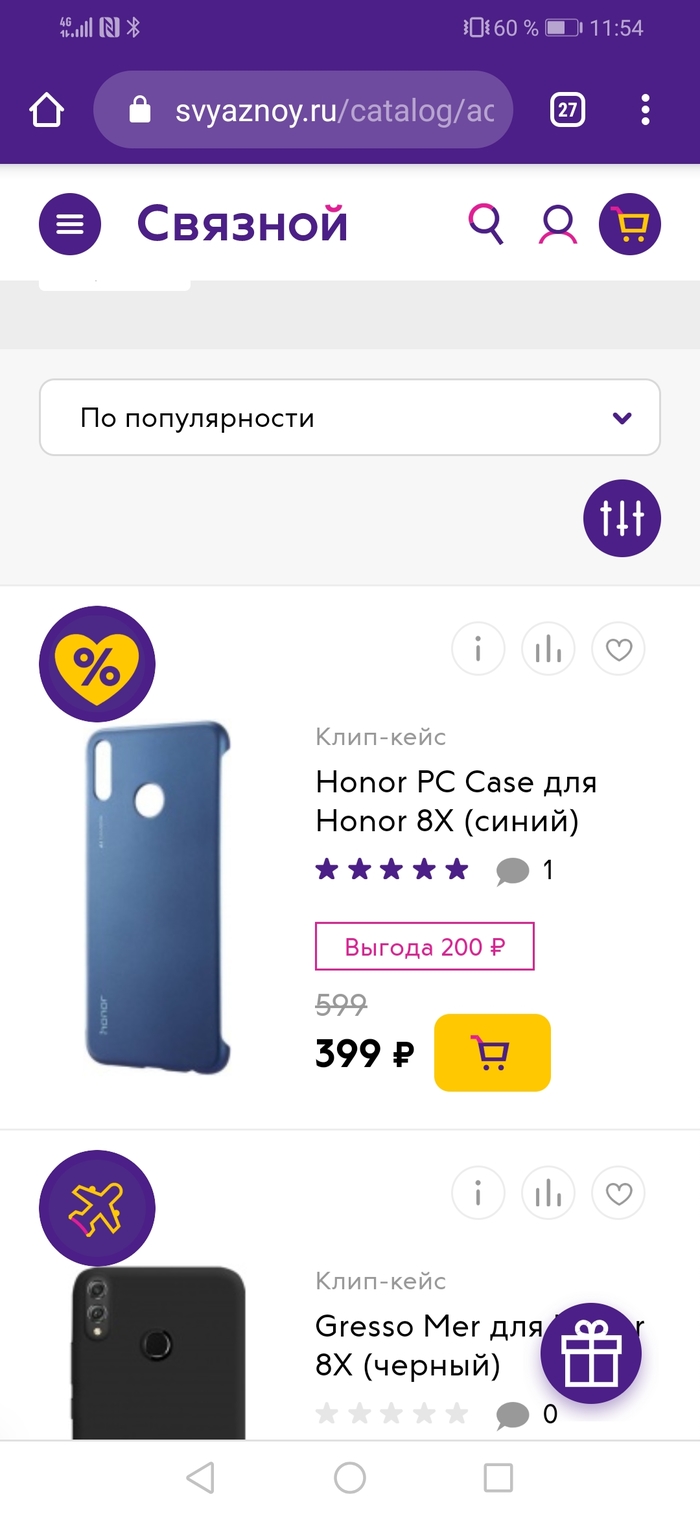Add Honor PC Case to comparison
700x1516 pixels.
pyautogui.click(x=548, y=650)
